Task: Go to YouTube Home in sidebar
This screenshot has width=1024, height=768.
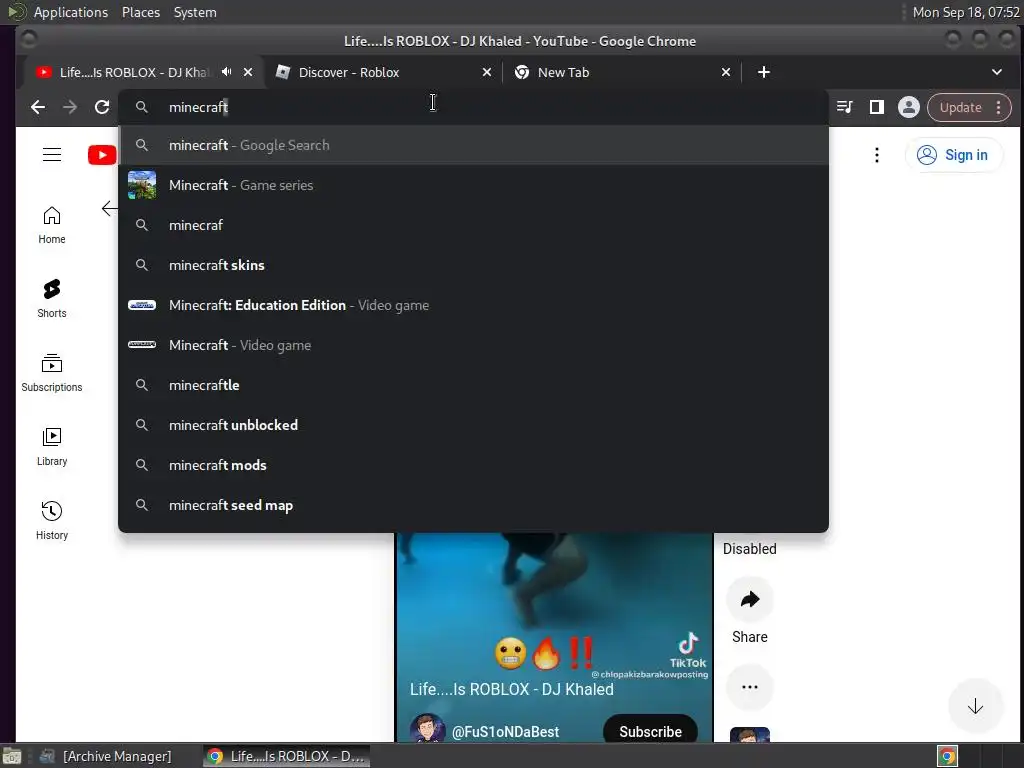Action: (52, 225)
